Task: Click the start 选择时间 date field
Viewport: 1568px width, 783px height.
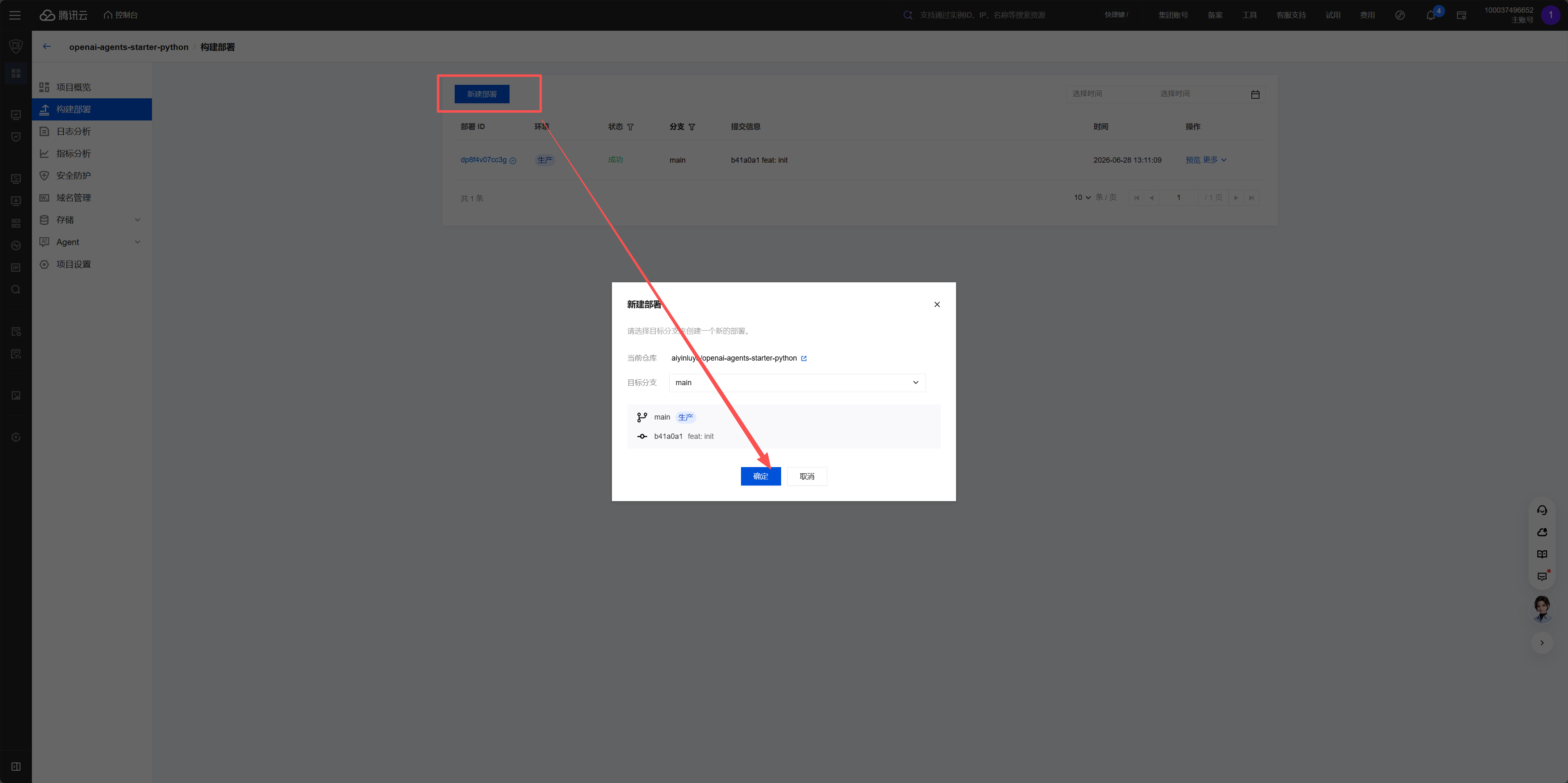Action: [1111, 94]
